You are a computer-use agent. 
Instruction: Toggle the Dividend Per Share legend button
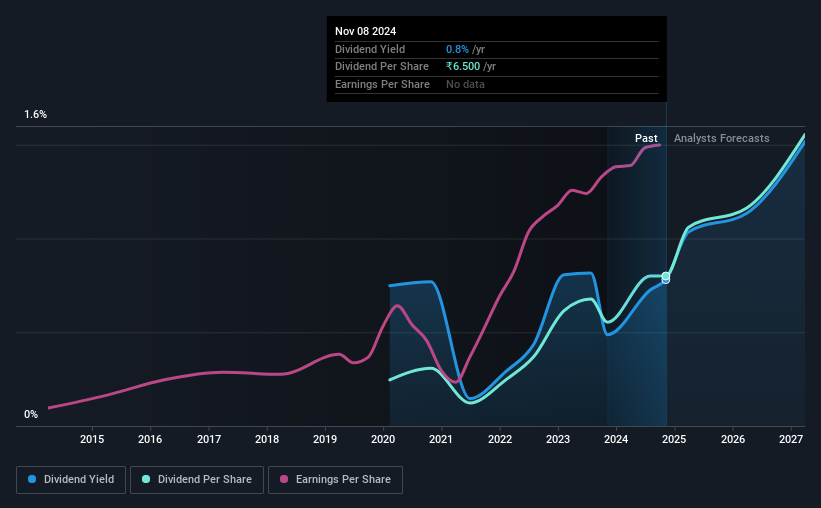point(197,480)
